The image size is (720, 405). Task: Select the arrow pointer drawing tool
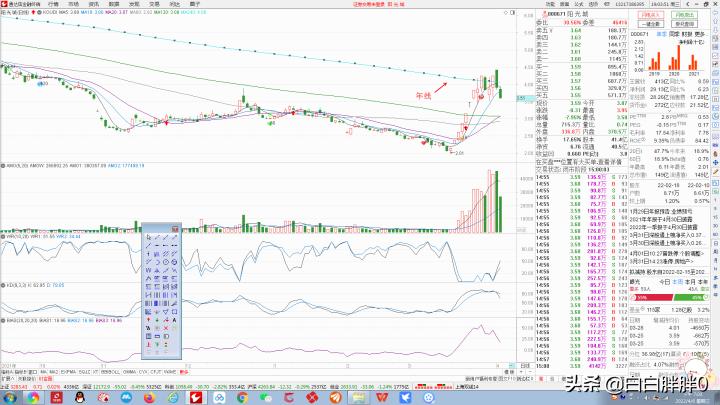click(x=149, y=237)
